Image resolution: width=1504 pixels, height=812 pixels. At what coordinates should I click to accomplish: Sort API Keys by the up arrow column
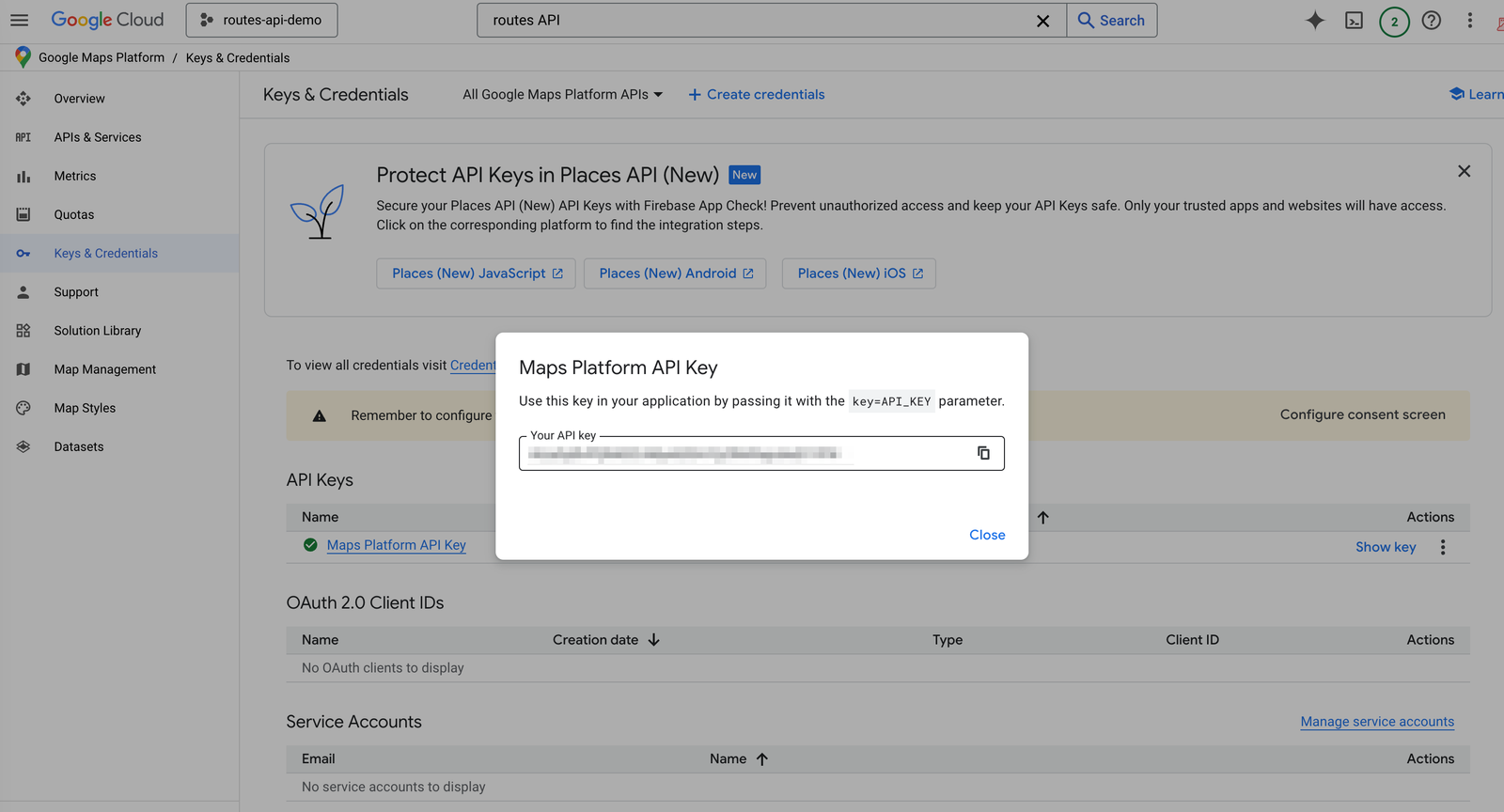(1043, 517)
